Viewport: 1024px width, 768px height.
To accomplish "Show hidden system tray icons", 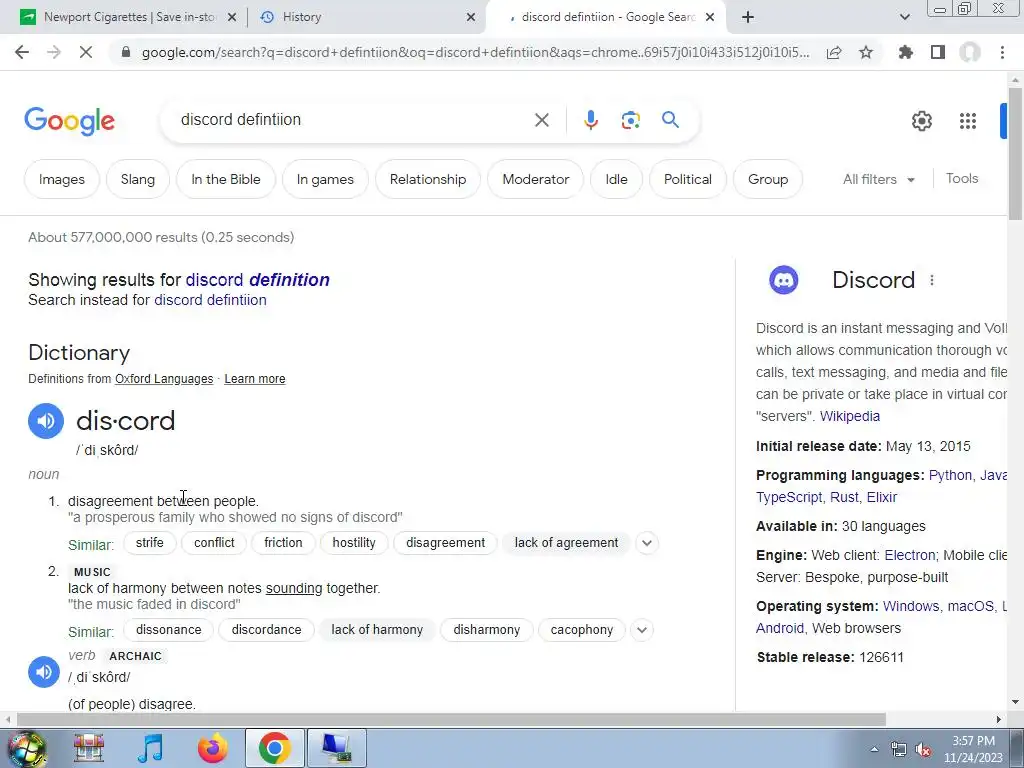I will point(874,749).
